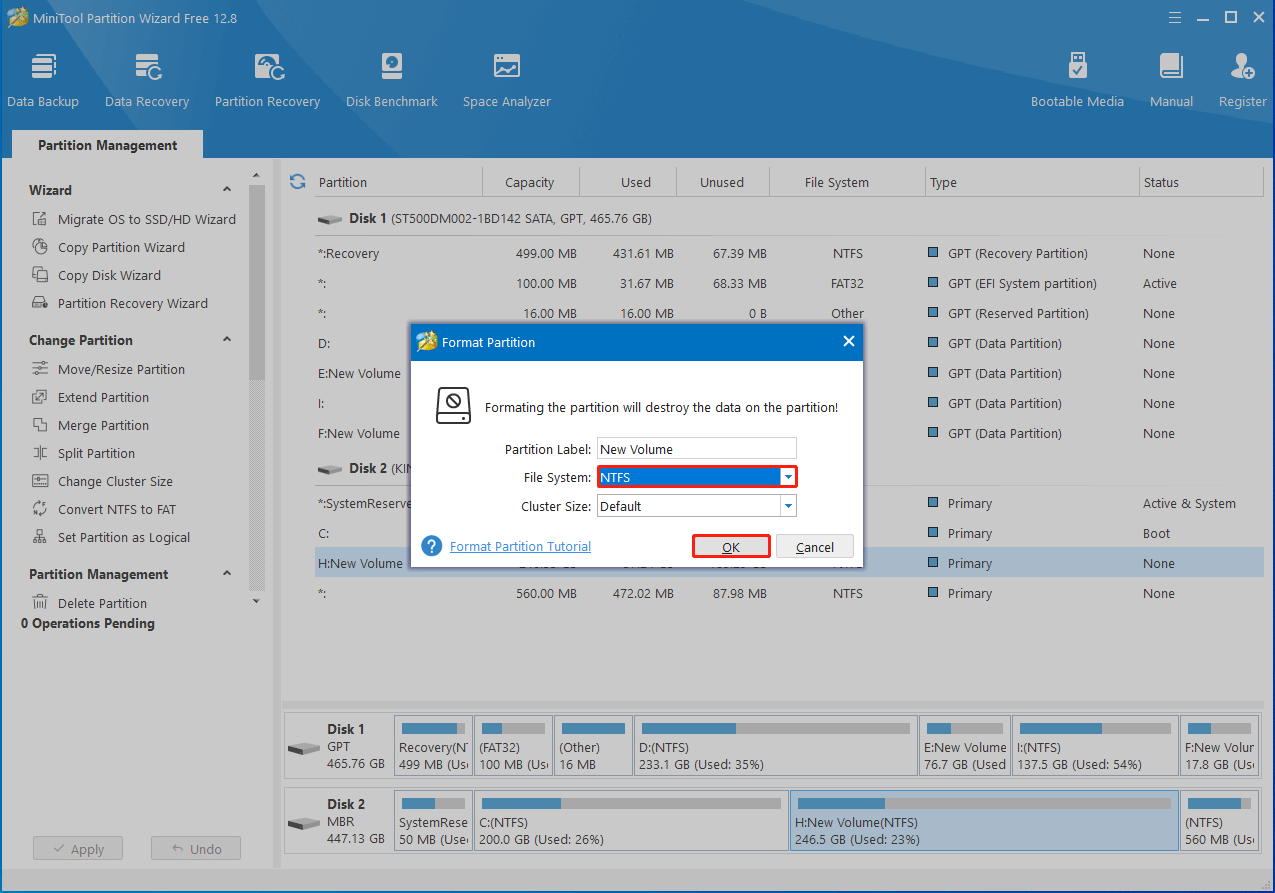Open the Cluster Size dropdown
The image size is (1275, 893).
tap(788, 506)
